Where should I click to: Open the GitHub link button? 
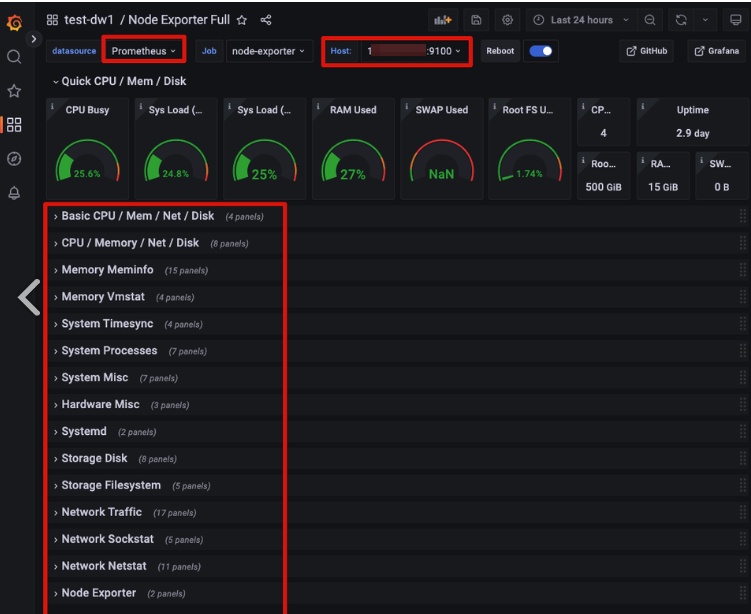(647, 51)
